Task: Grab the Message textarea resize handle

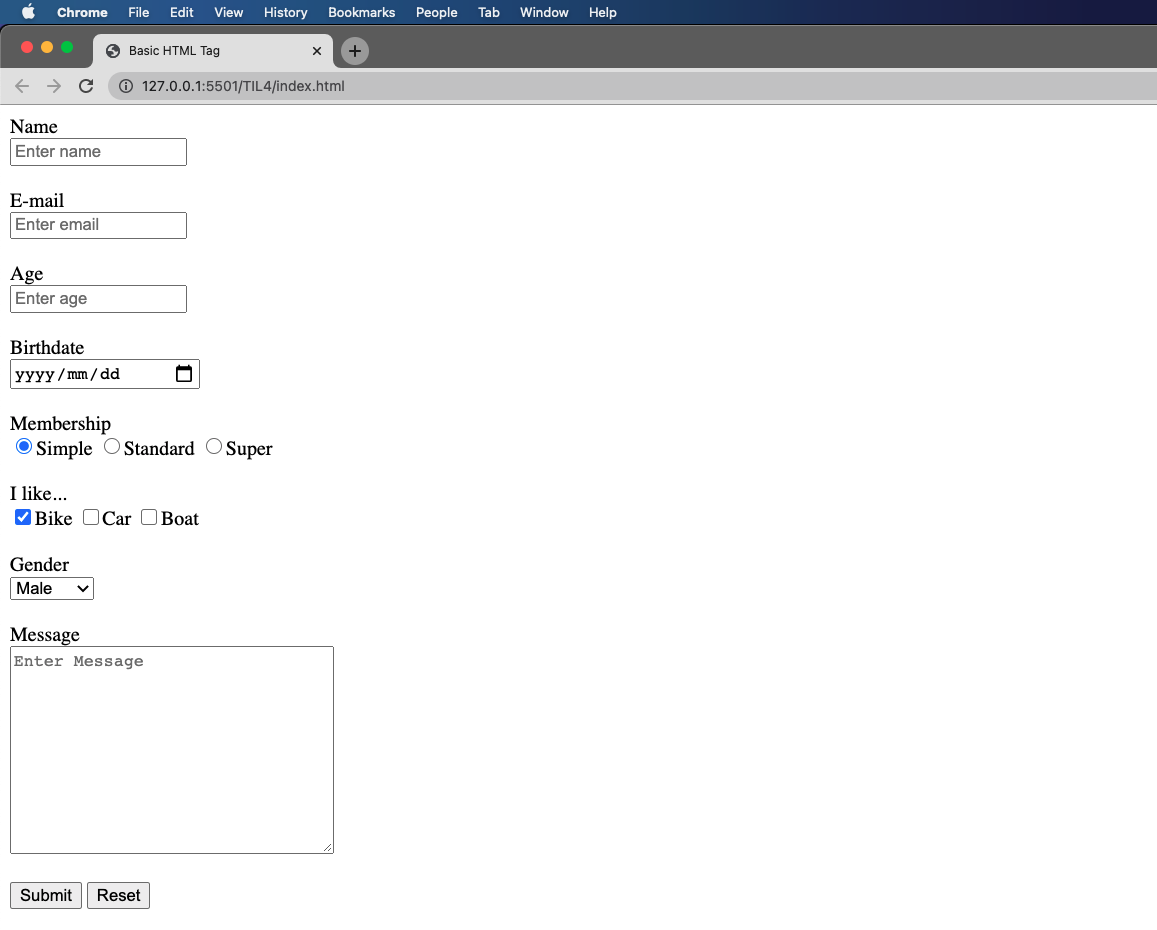Action: [328, 847]
